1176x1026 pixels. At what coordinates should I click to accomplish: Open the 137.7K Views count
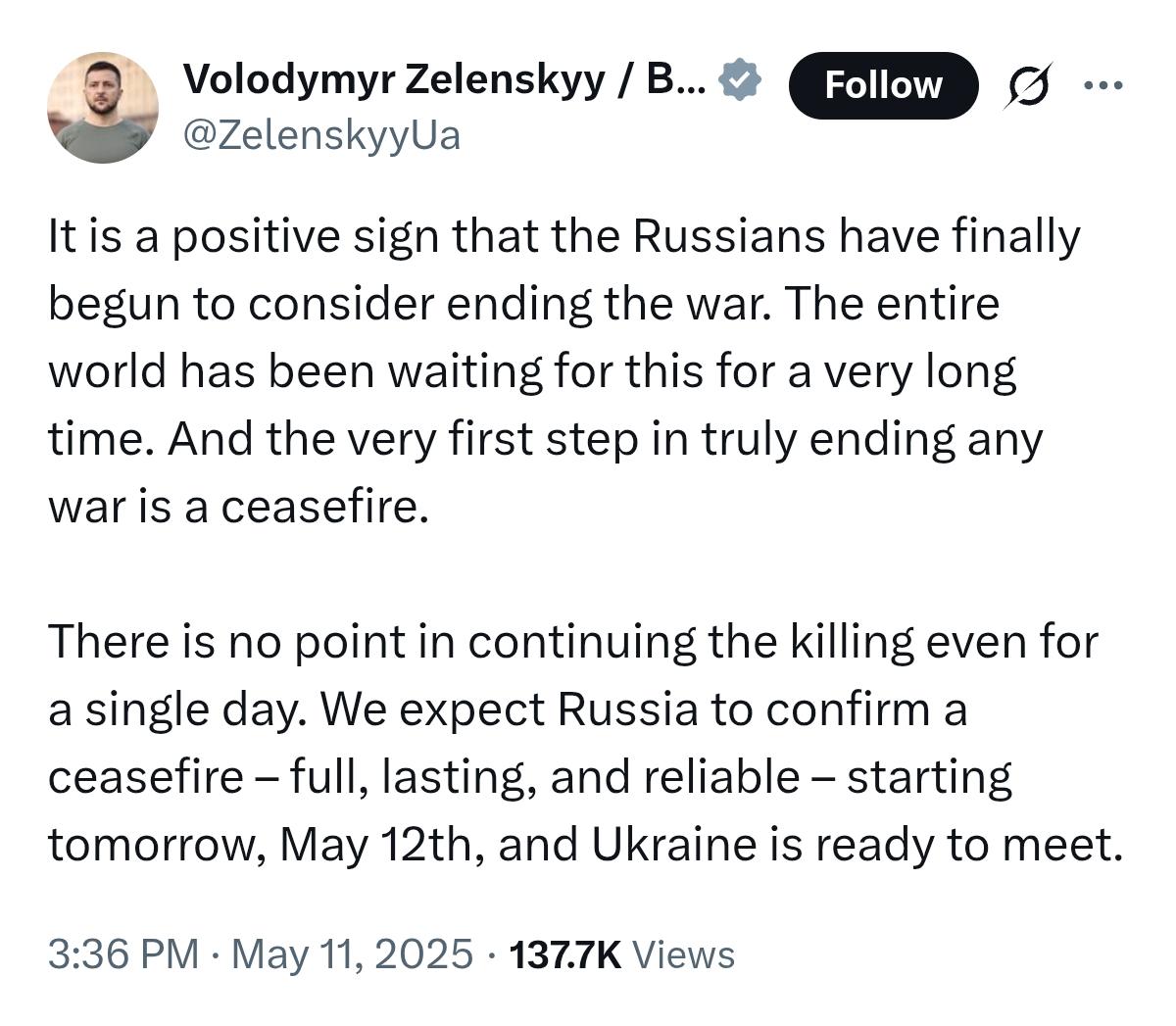pos(565,953)
